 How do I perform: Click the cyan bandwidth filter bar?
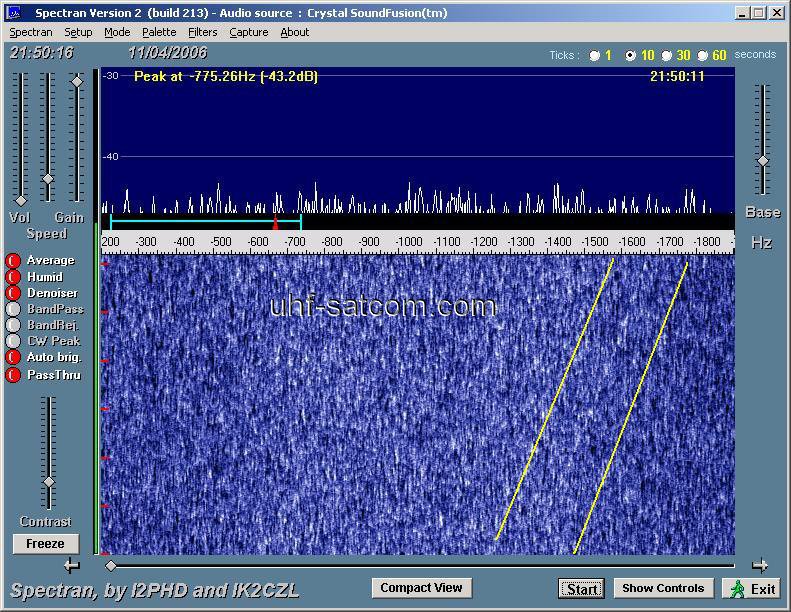click(x=206, y=221)
